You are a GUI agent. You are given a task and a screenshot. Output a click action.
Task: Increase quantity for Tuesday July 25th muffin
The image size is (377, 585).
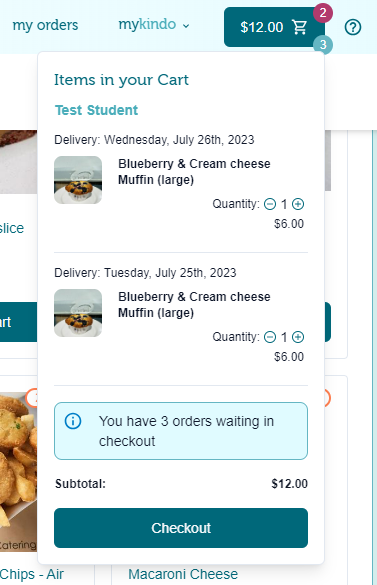298,337
